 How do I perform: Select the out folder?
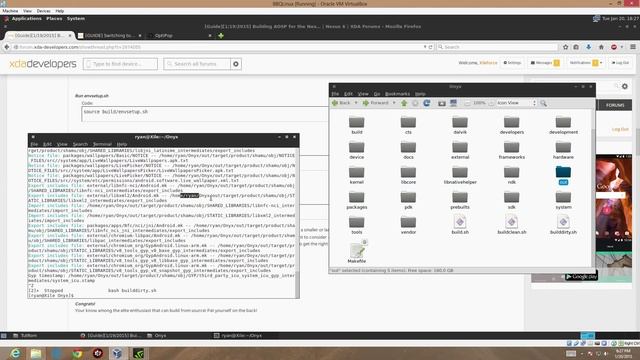coord(563,175)
